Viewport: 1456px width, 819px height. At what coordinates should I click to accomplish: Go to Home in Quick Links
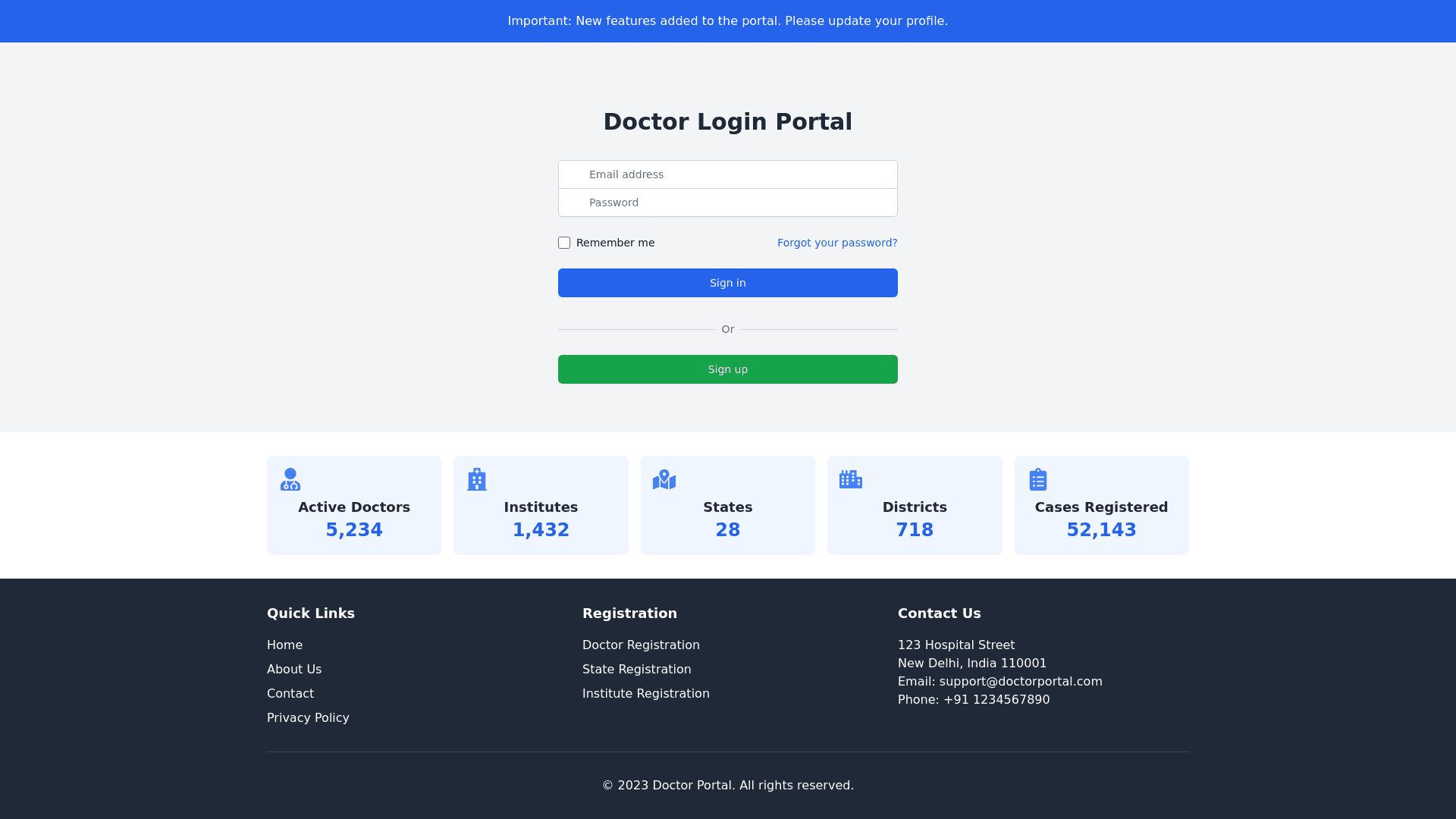[x=284, y=645]
